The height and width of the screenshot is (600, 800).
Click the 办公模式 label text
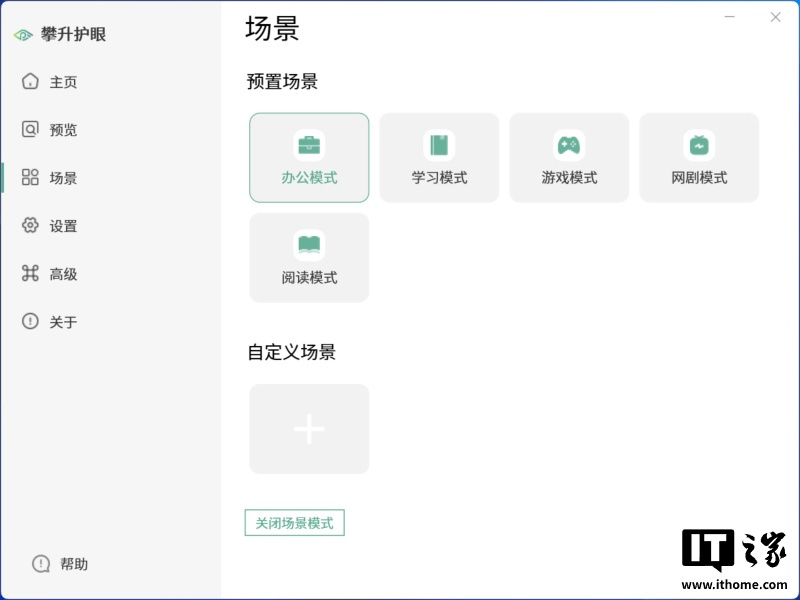(x=309, y=178)
